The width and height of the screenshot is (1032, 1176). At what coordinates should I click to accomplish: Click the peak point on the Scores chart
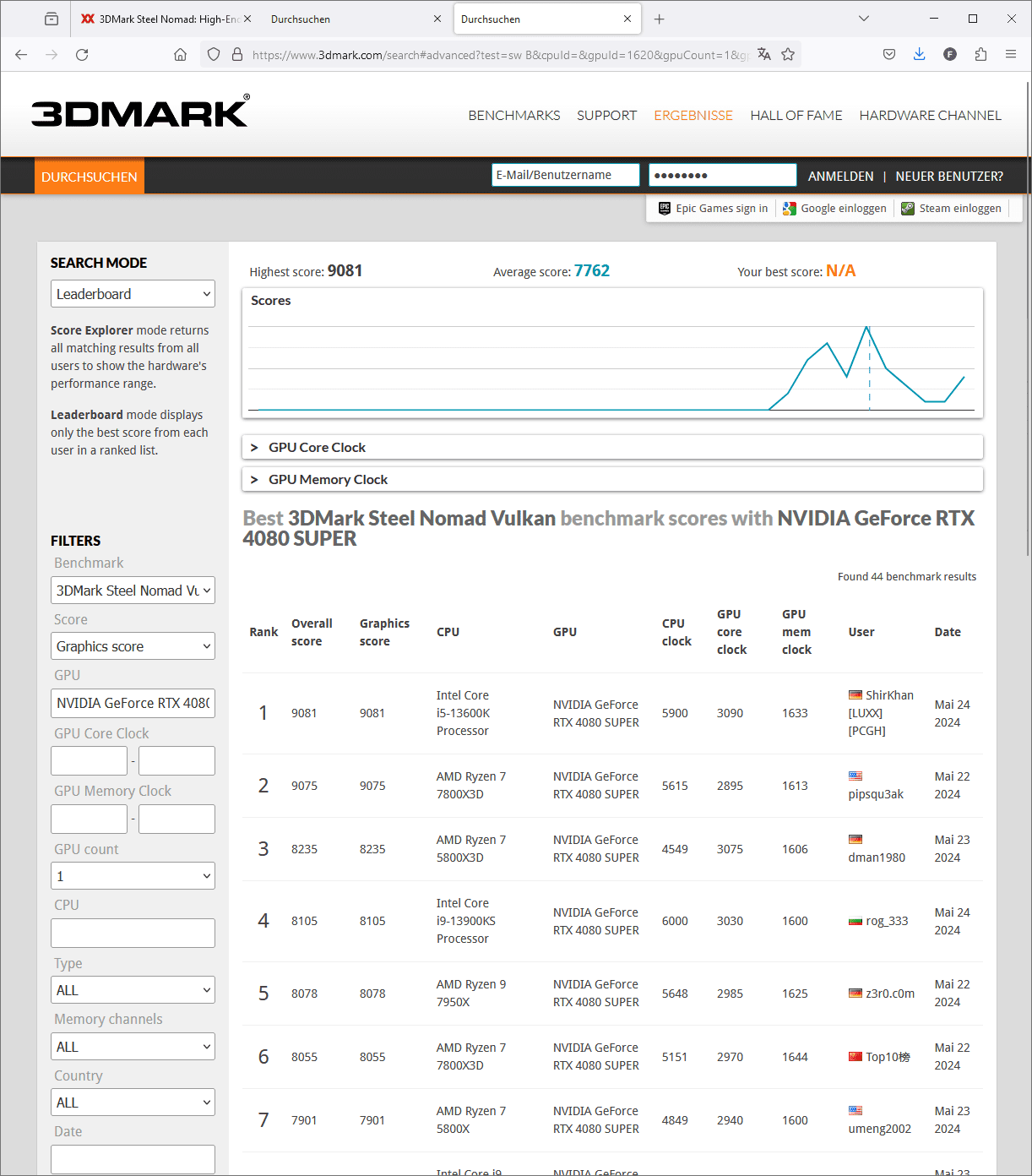point(867,327)
